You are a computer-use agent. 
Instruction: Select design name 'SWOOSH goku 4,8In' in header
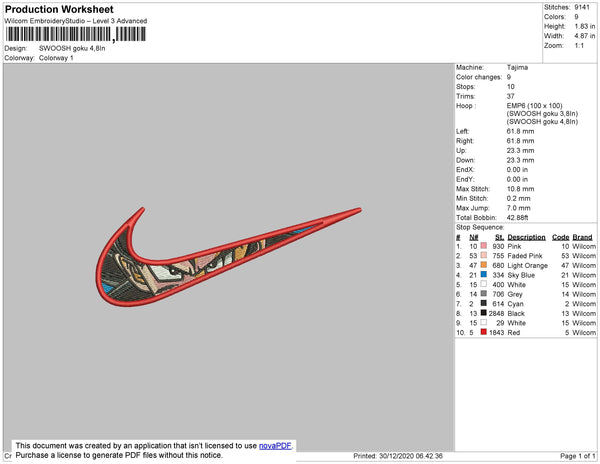coord(72,49)
